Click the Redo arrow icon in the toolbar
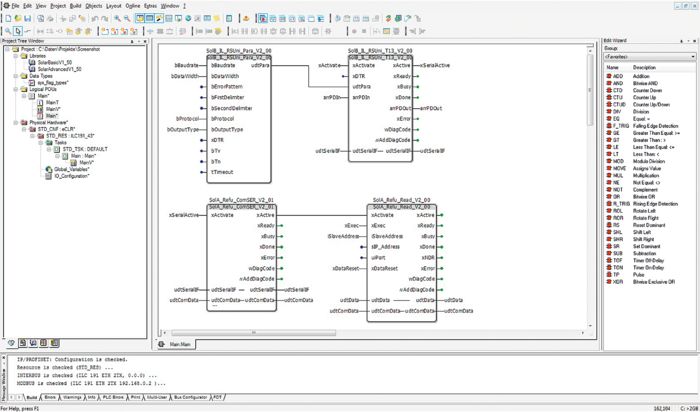Viewport: 700px width, 412px height. pos(104,18)
